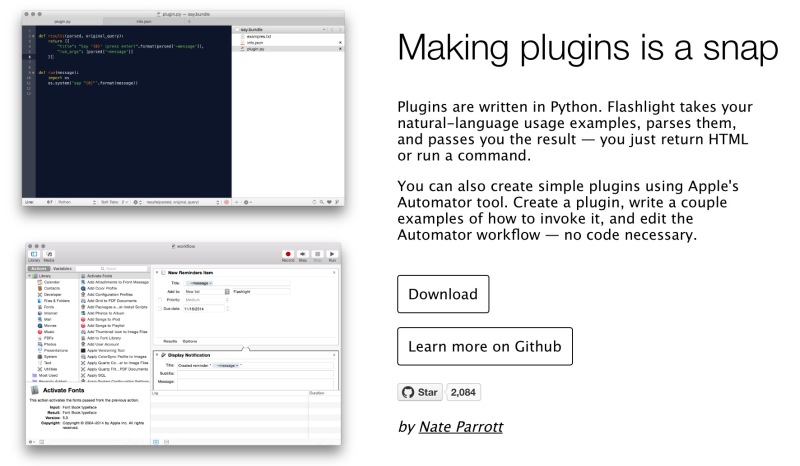Select Add Color Profile action

coord(101,288)
